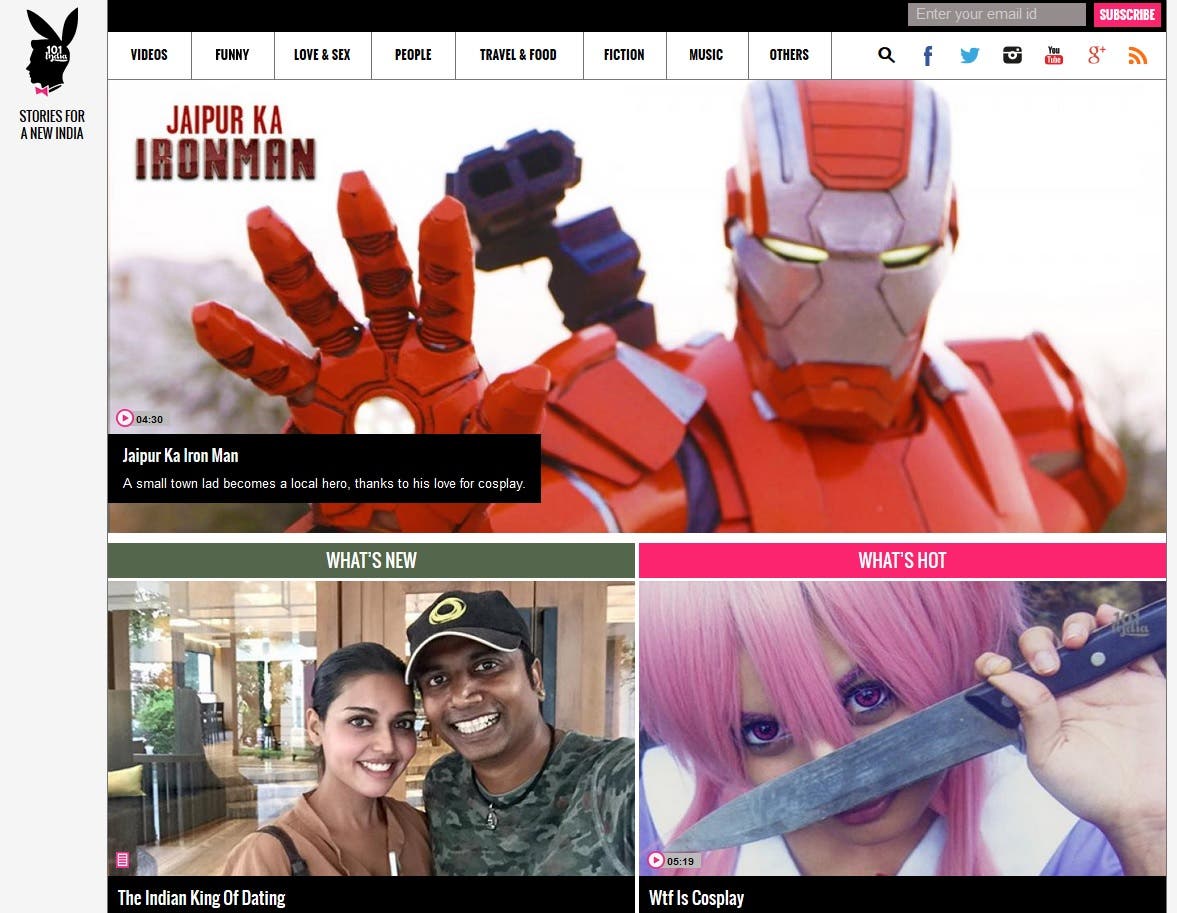Select the Love & Sex menu
1177x913 pixels.
click(322, 55)
